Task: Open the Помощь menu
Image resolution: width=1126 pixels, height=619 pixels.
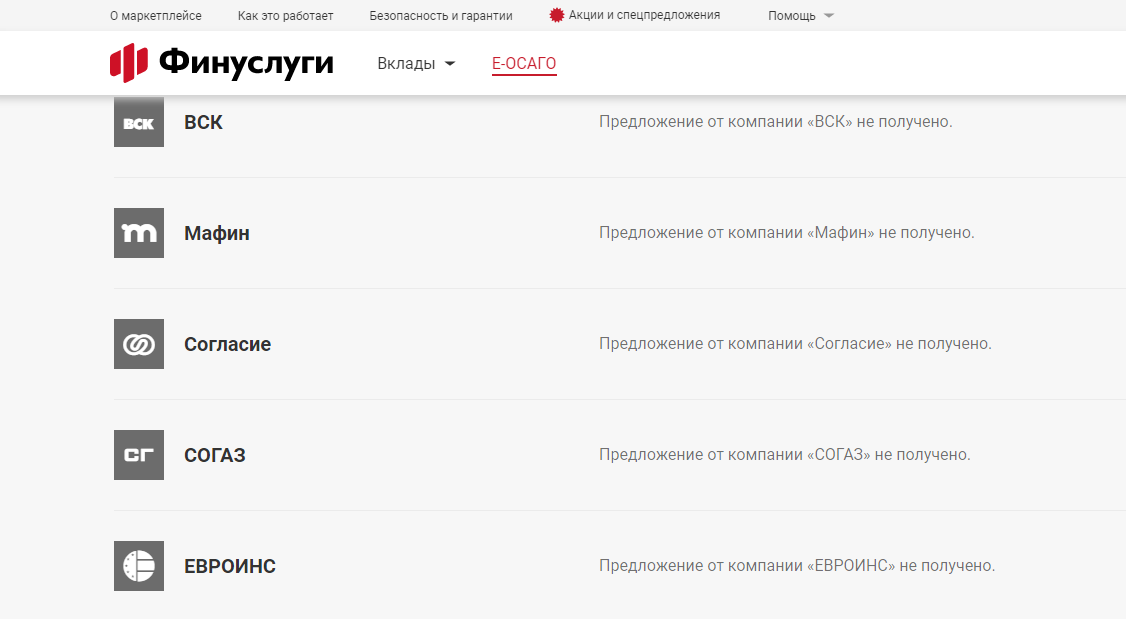Action: (791, 16)
